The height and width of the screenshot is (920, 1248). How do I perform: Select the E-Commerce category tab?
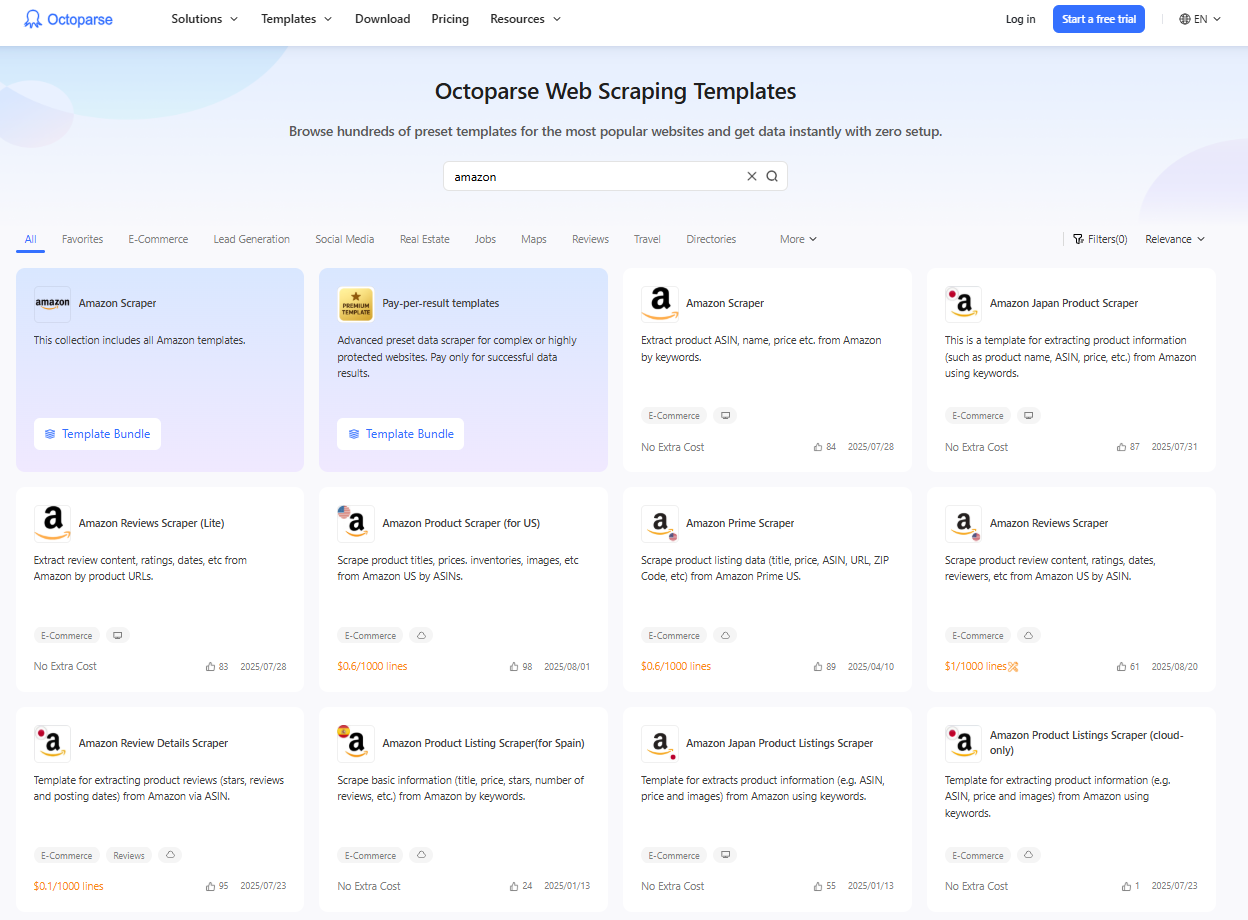158,239
